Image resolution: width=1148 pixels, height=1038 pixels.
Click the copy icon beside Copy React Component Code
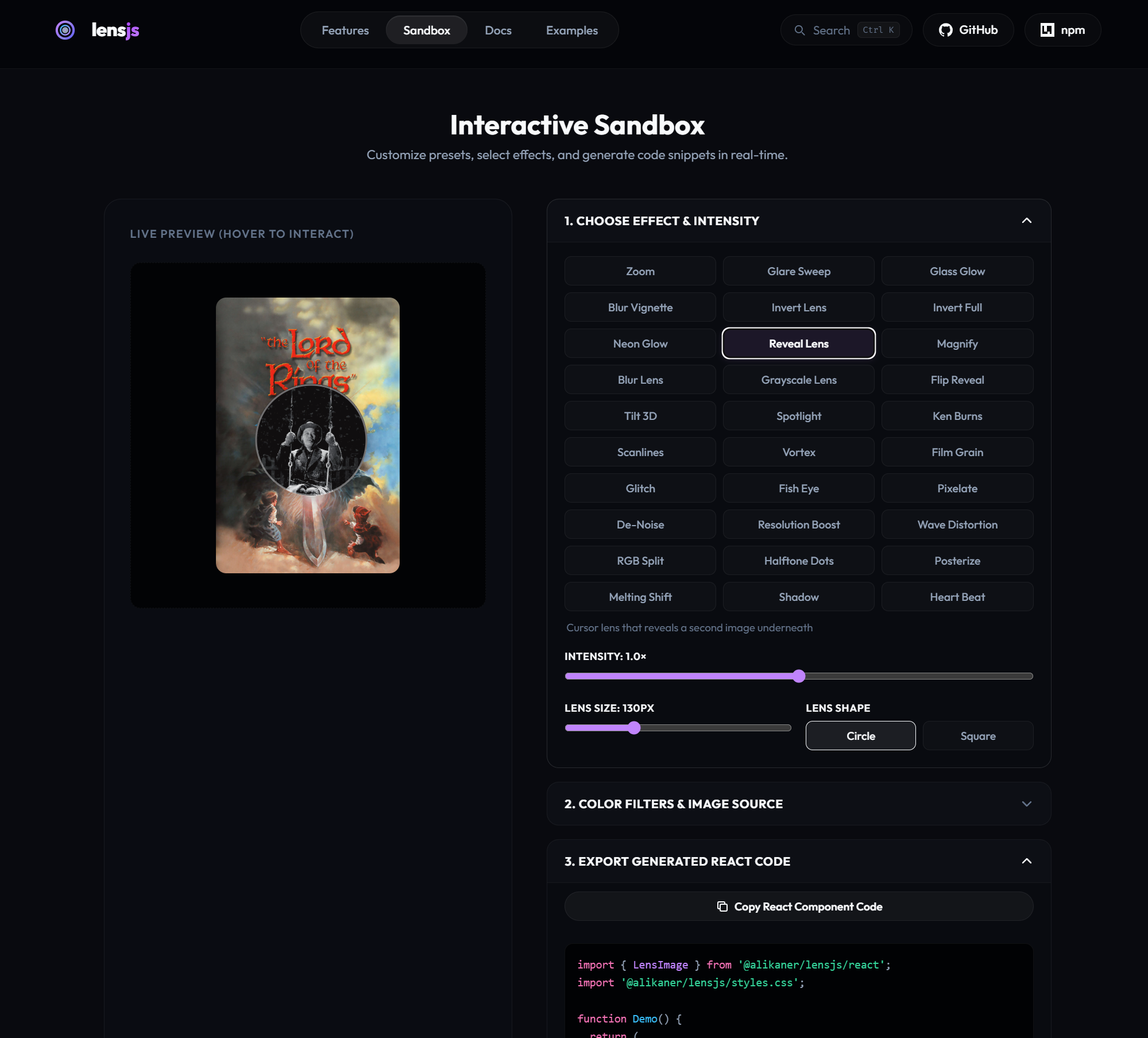tap(722, 906)
